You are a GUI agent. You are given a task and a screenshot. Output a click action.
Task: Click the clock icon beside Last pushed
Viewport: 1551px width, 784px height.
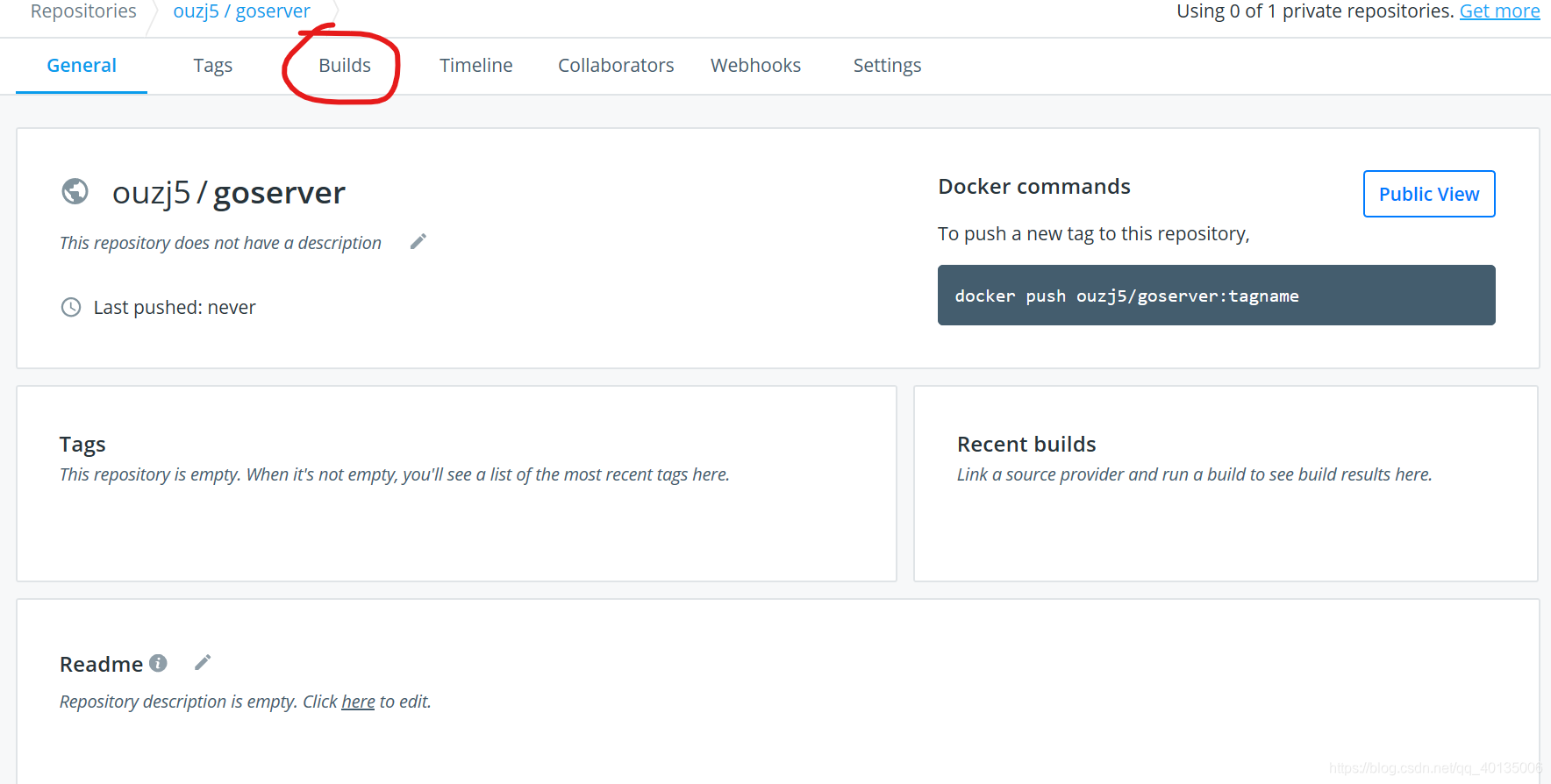(x=71, y=307)
